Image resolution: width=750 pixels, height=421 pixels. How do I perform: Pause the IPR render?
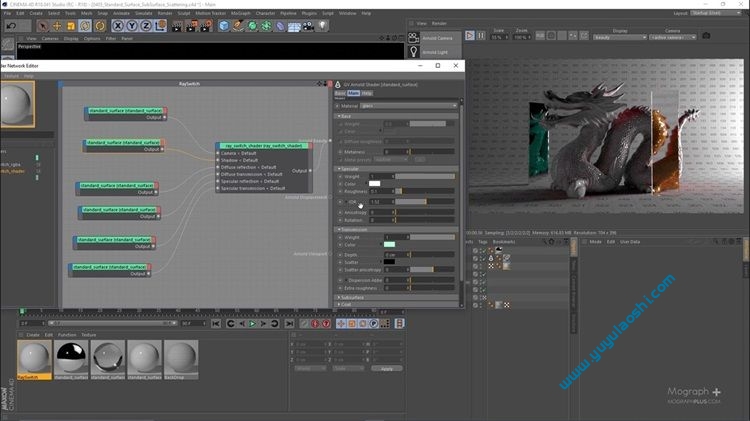click(481, 35)
